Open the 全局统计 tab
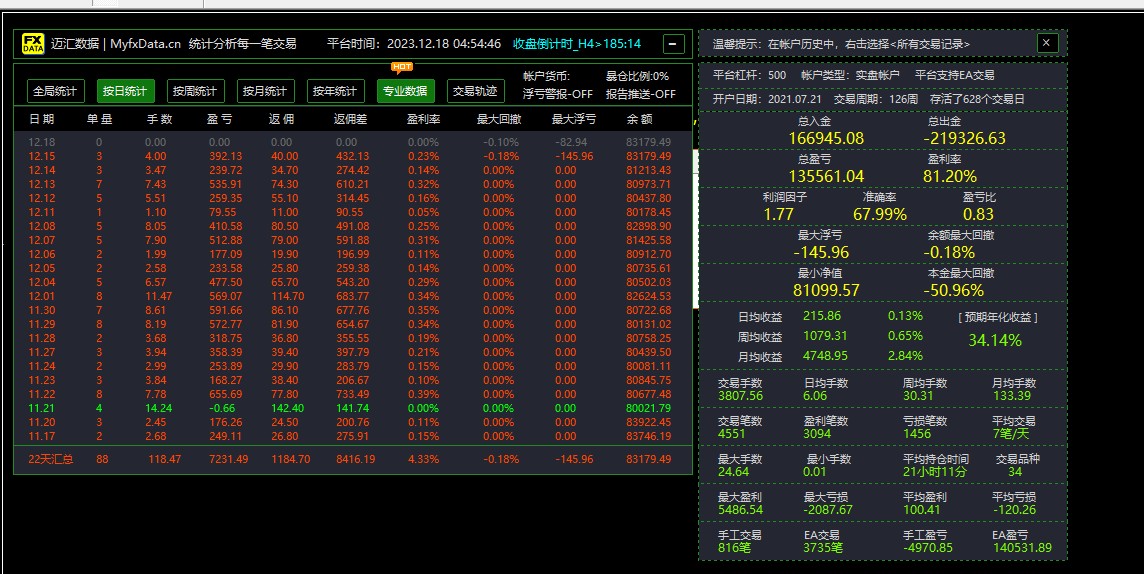 tap(55, 91)
